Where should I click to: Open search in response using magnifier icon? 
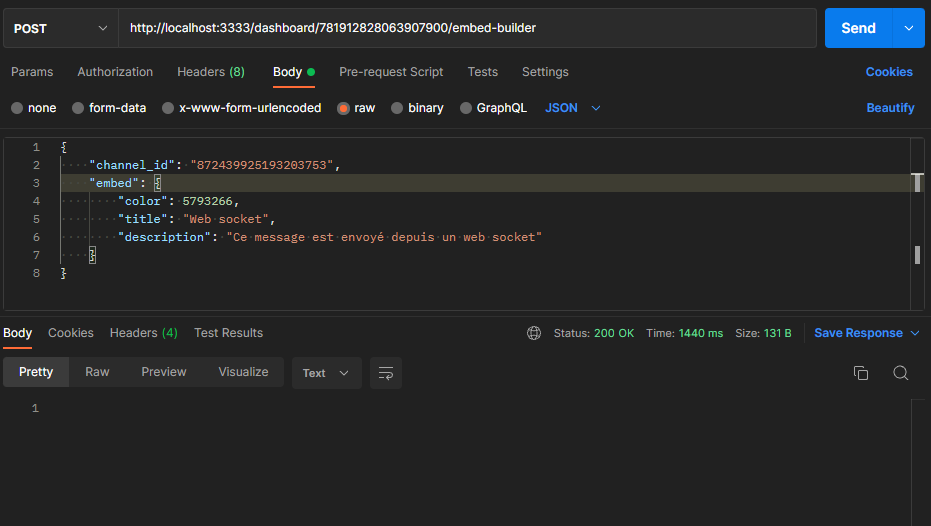pos(900,373)
